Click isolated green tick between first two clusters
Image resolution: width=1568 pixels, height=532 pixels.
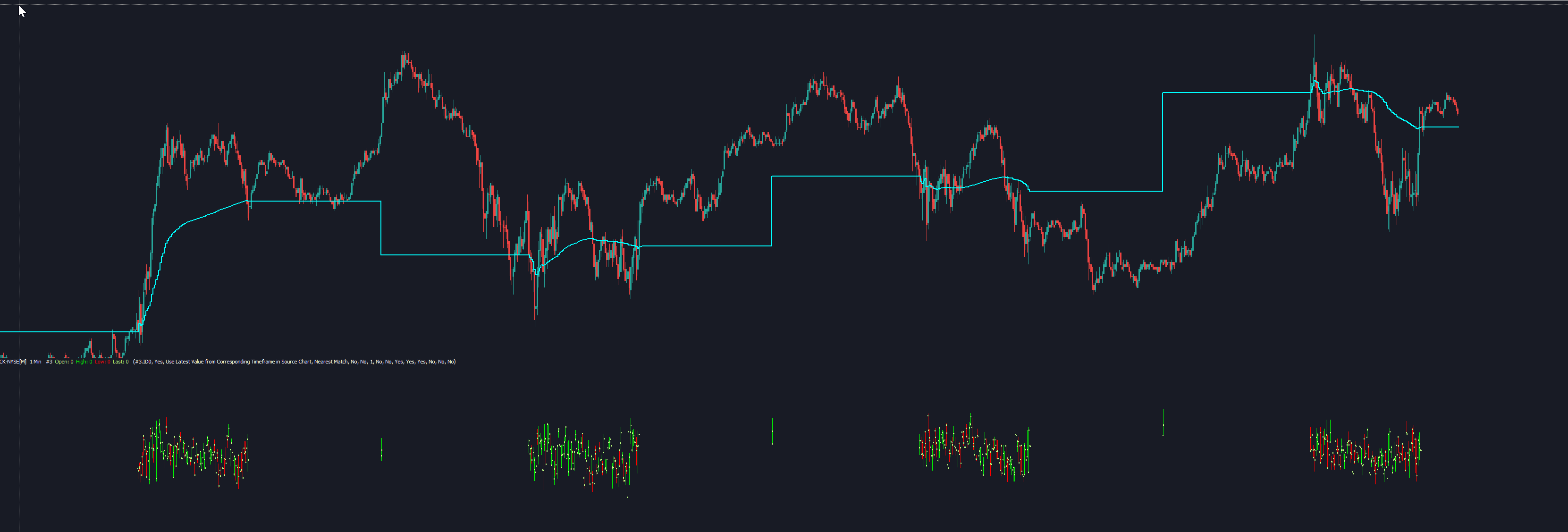[x=382, y=449]
